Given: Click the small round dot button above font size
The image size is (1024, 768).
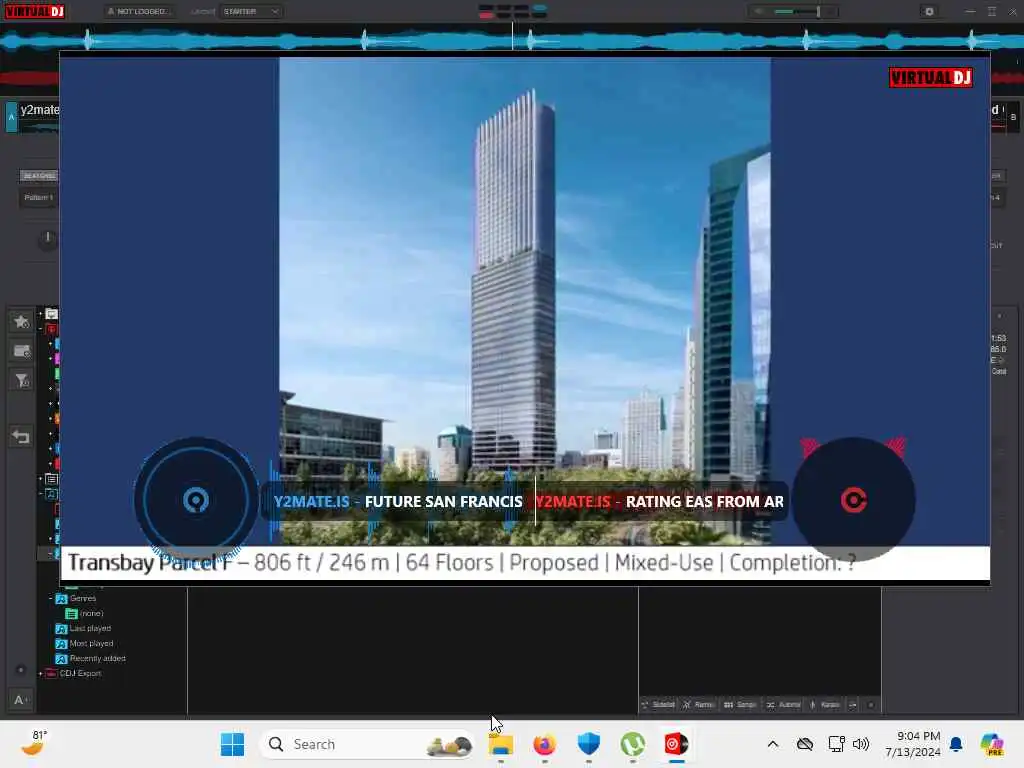Looking at the screenshot, I should 20,670.
